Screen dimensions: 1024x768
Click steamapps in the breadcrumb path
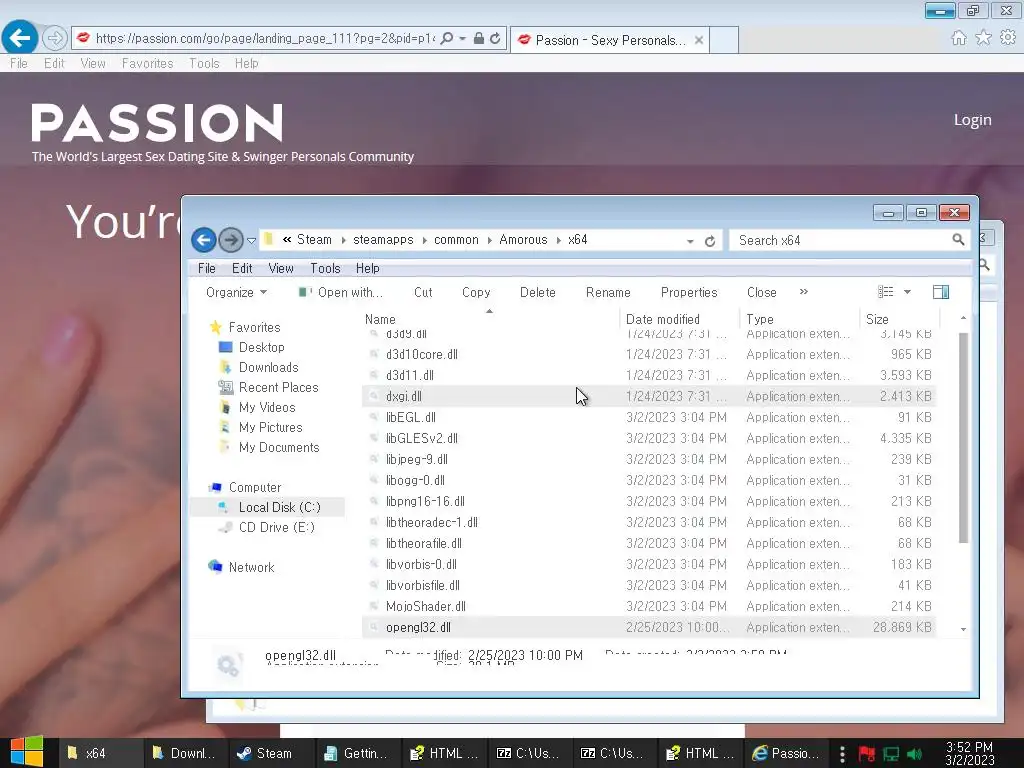coord(383,240)
